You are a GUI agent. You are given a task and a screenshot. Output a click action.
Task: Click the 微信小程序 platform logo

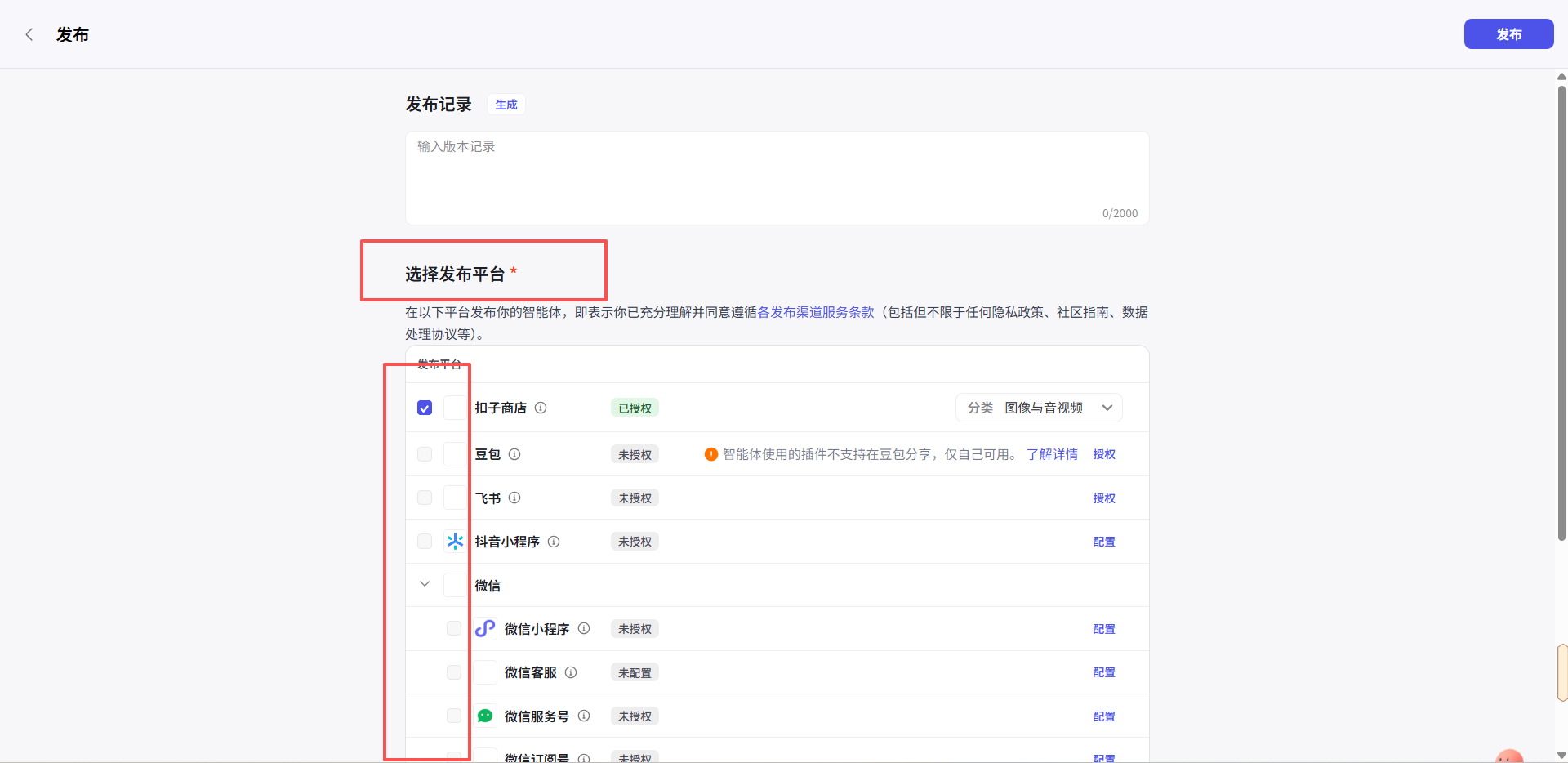click(x=485, y=628)
